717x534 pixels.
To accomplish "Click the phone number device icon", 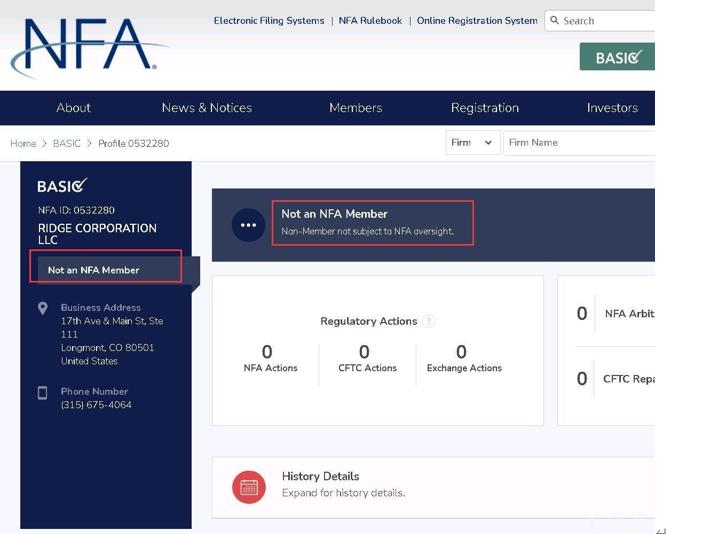I will [43, 393].
